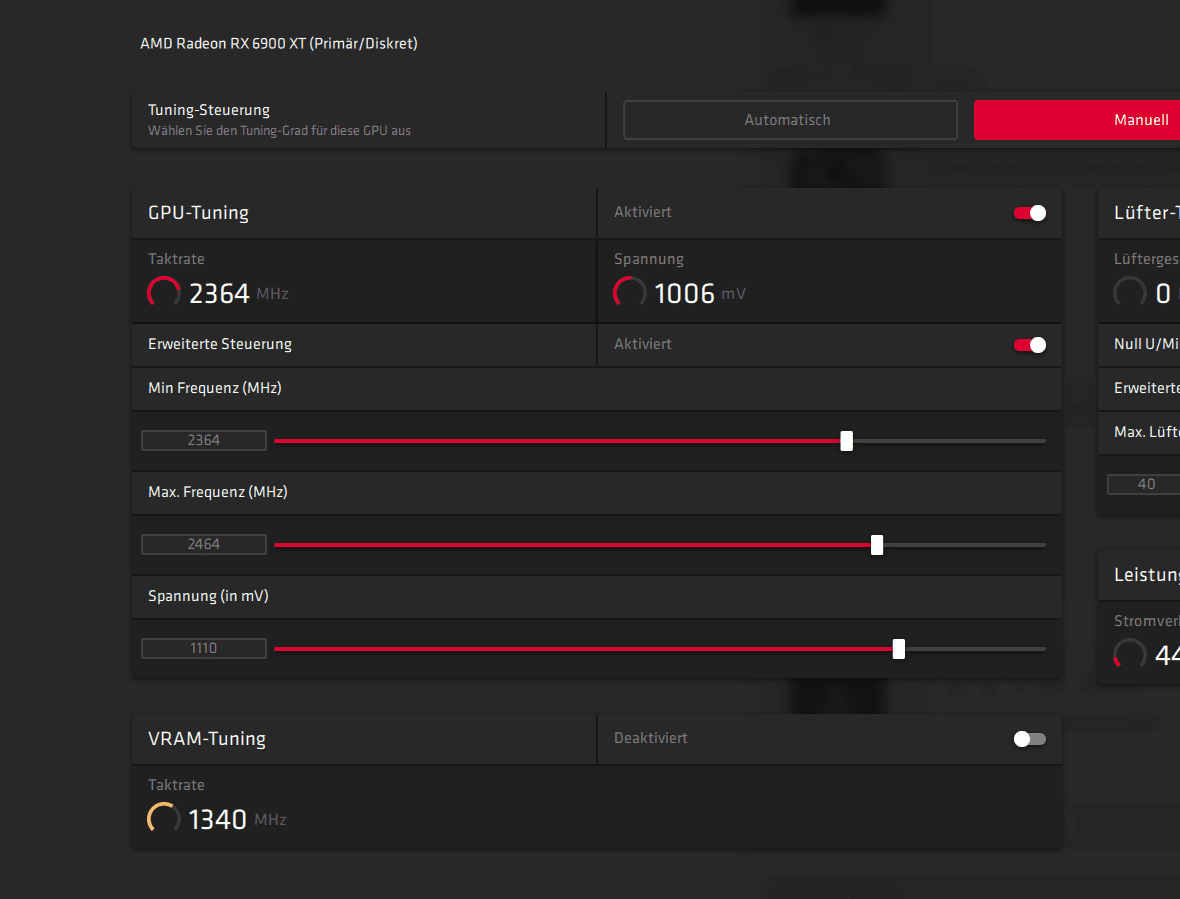Click Min Frequenz value field 2364
Screen dimensions: 1180x899
(204, 440)
